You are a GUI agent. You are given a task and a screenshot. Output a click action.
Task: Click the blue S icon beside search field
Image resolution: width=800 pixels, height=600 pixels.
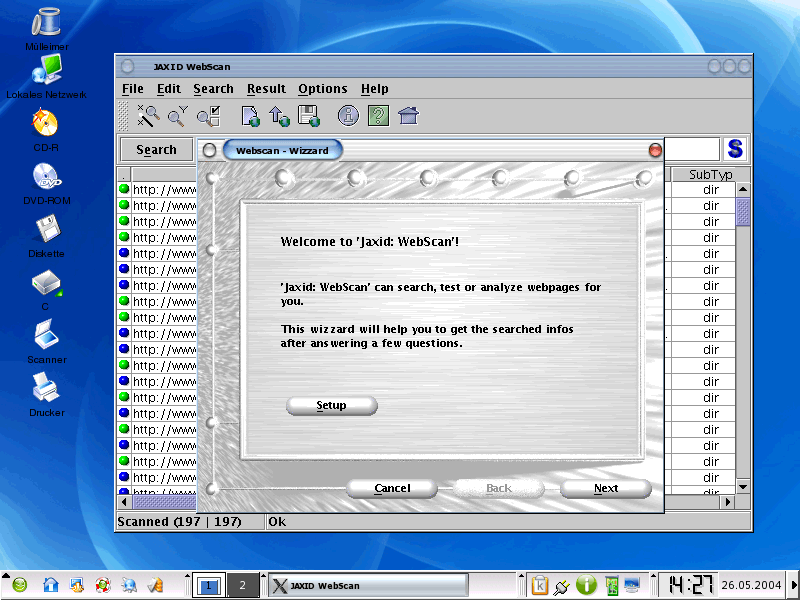point(735,149)
